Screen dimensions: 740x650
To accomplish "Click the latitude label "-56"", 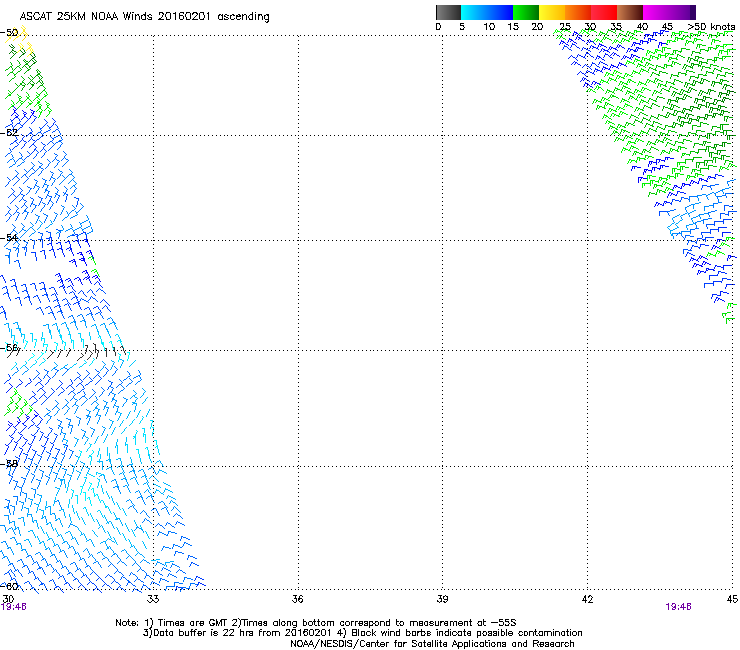I will [x=9, y=348].
